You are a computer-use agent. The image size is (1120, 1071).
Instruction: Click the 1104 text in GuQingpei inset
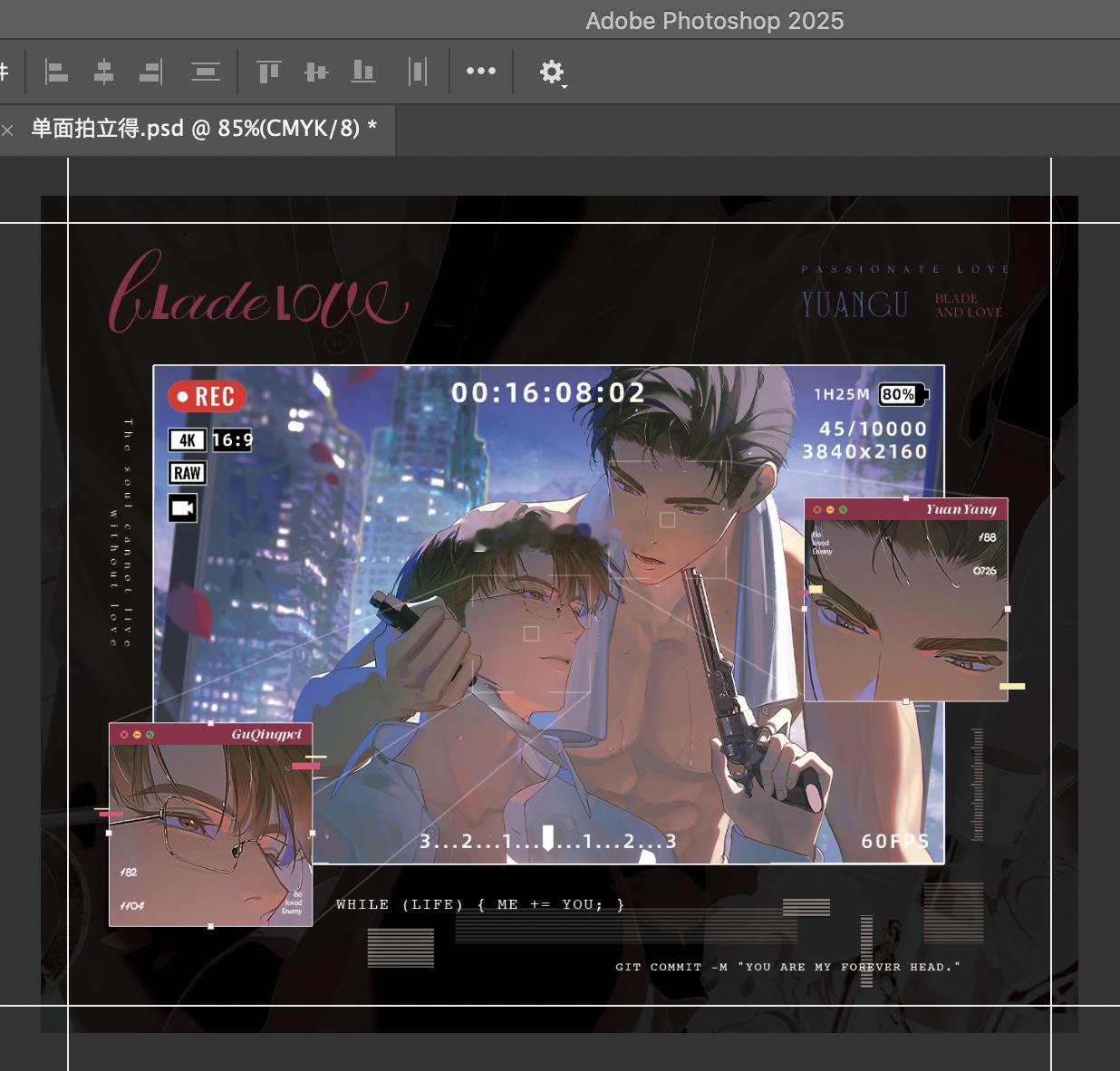(131, 905)
